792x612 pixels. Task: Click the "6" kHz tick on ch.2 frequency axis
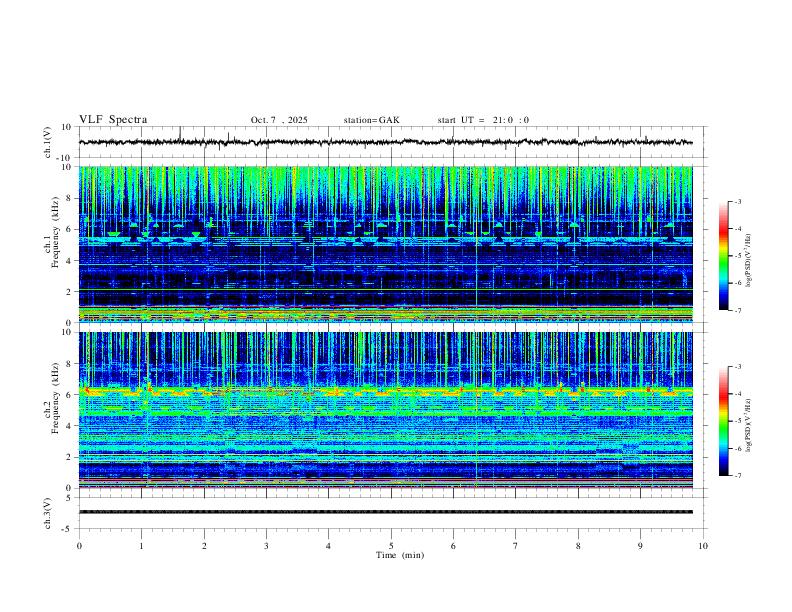click(68, 395)
